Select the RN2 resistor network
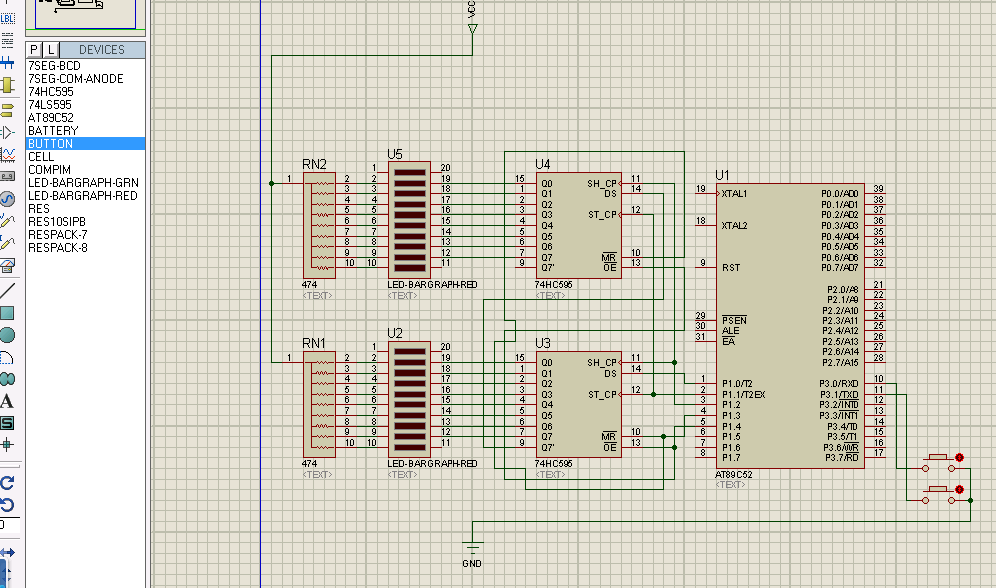Image resolution: width=996 pixels, height=588 pixels. 319,225
